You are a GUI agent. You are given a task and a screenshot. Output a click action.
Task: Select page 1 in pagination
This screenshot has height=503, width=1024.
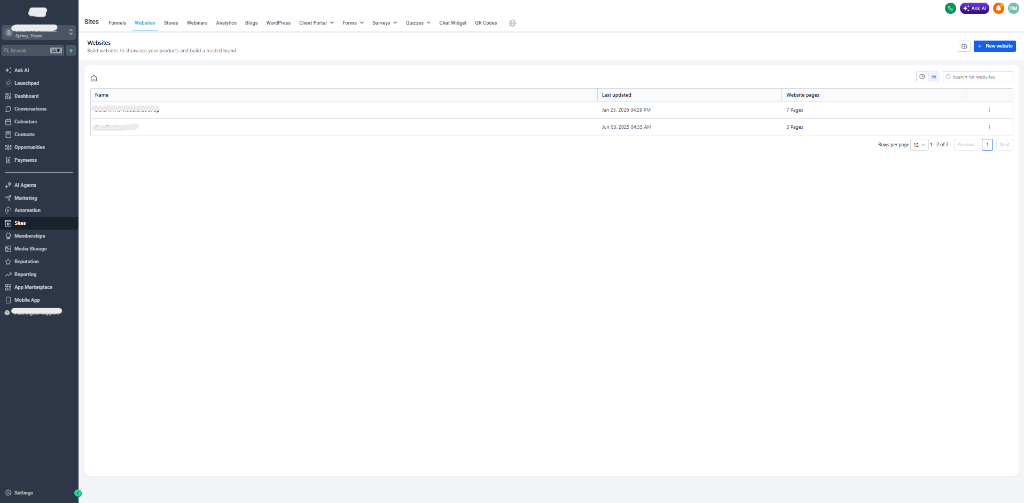click(987, 145)
